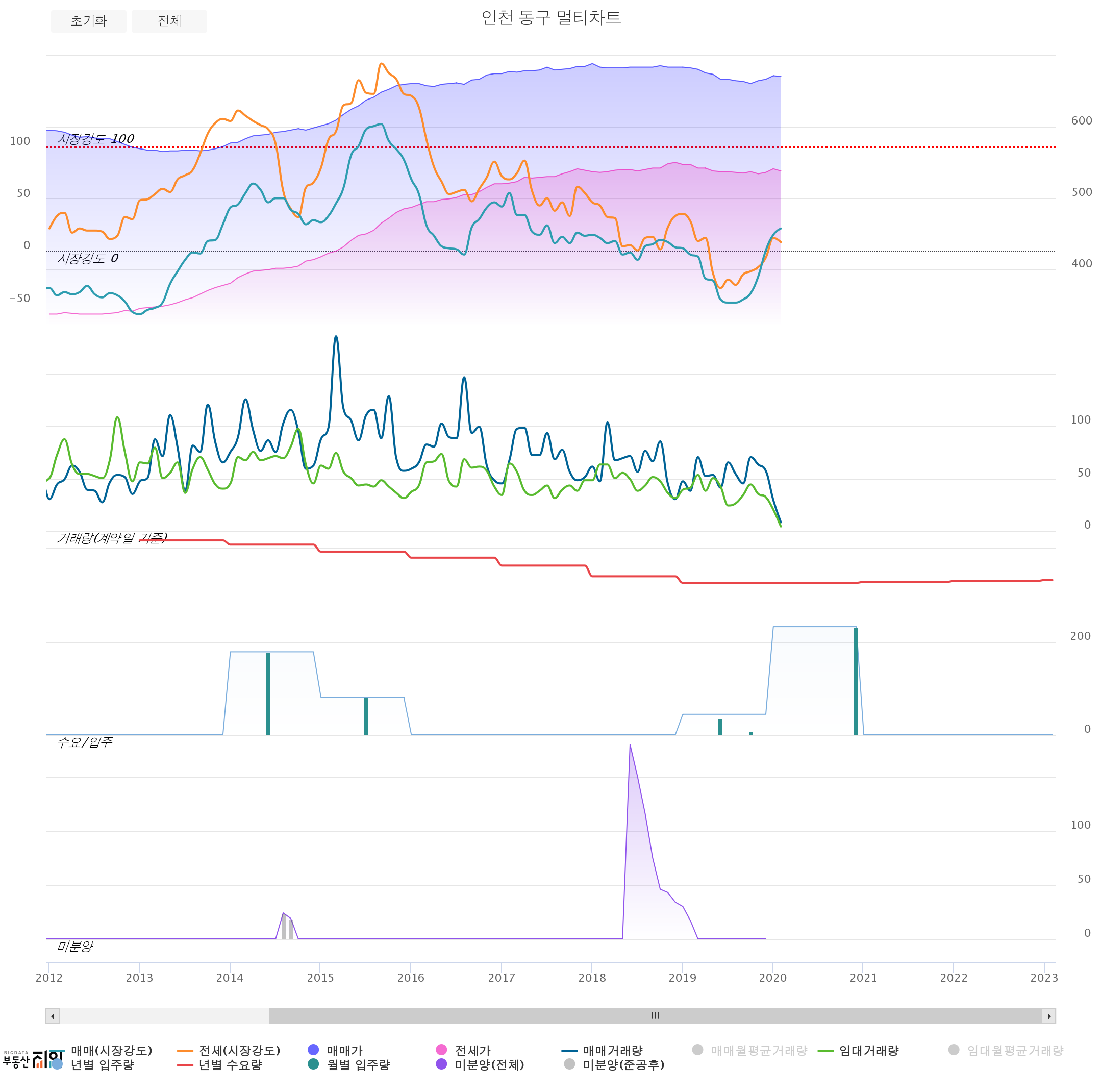Toggle 전세가 legend series

[463, 1050]
